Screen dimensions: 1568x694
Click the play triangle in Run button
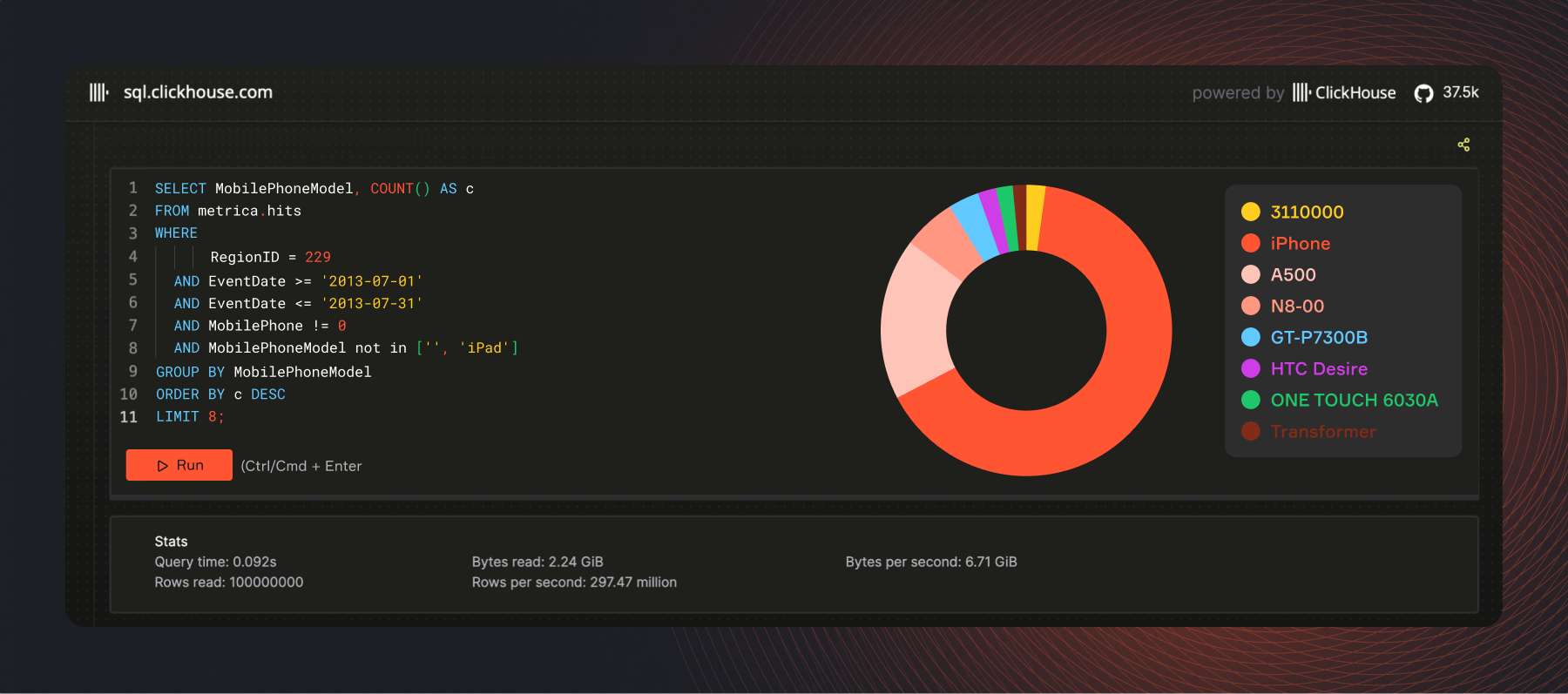click(162, 466)
